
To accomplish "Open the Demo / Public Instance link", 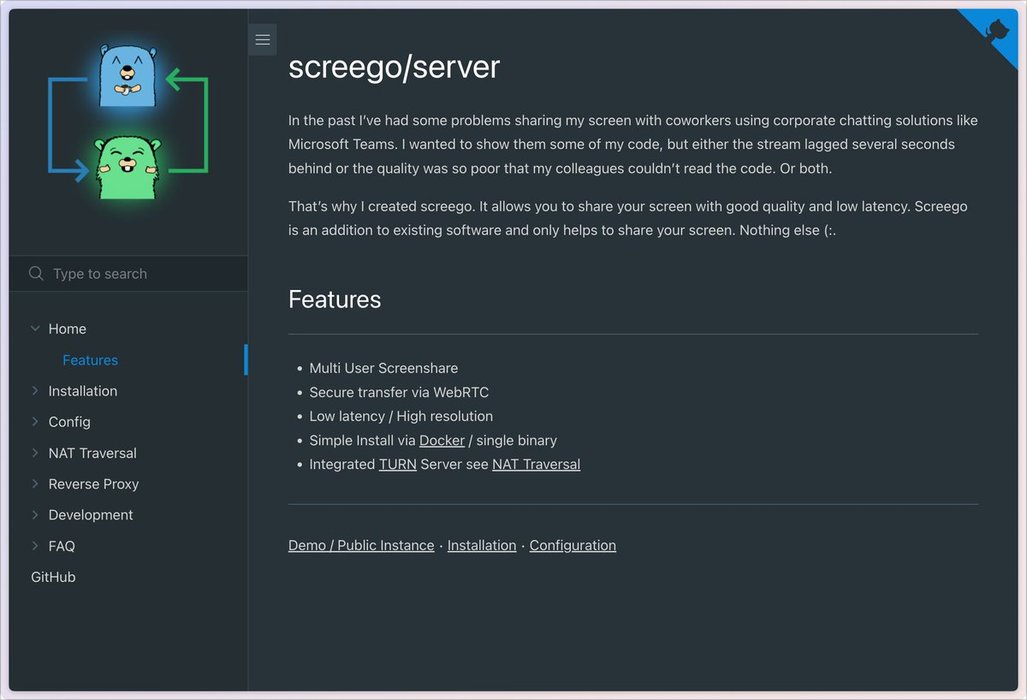I will 361,545.
